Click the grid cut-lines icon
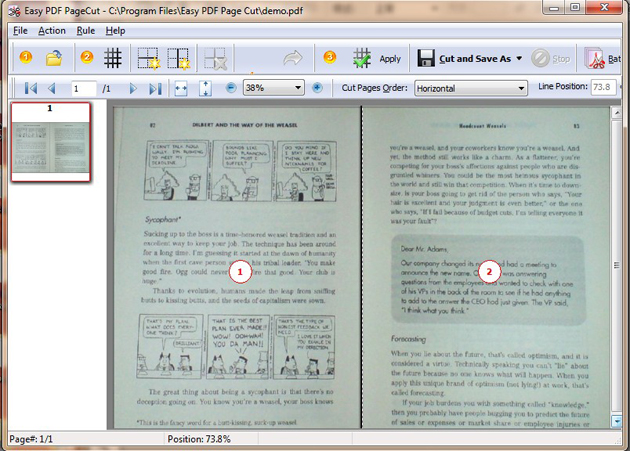 click(x=112, y=58)
